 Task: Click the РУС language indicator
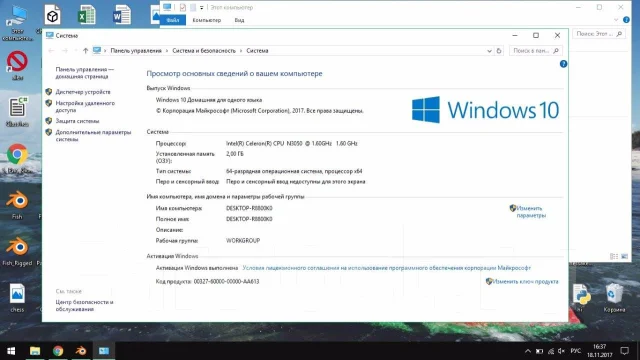(x=576, y=351)
